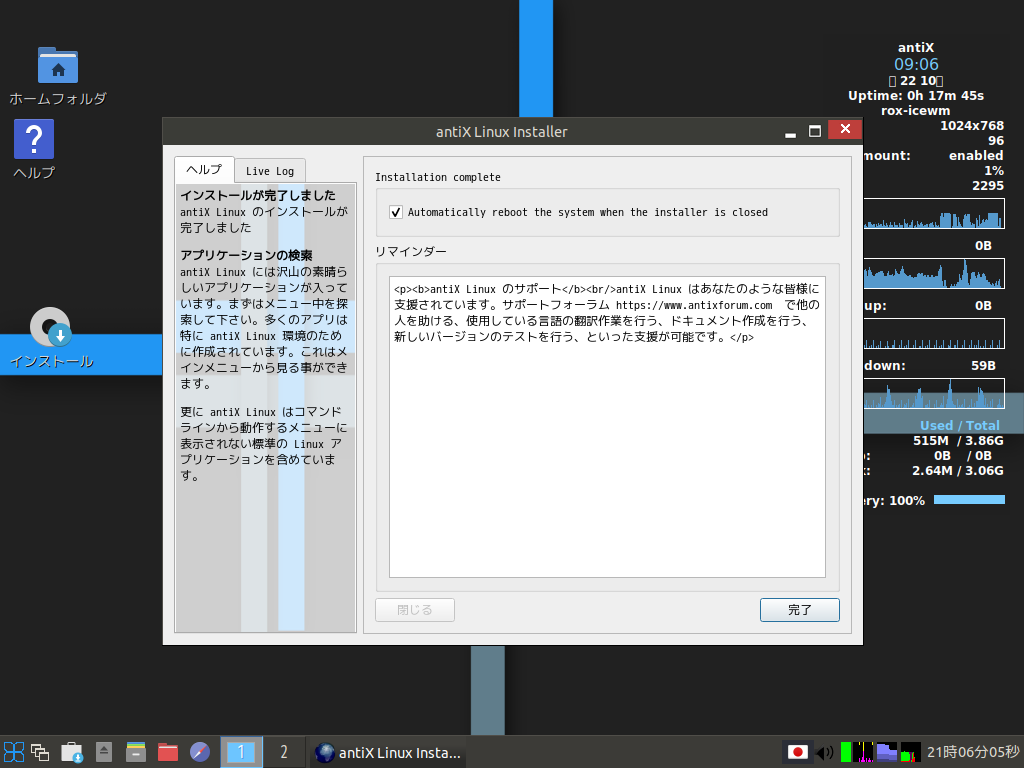Image resolution: width=1024 pixels, height=768 pixels.
Task: Click the 2.64M / 3.06G disk value
Action: 957,470
